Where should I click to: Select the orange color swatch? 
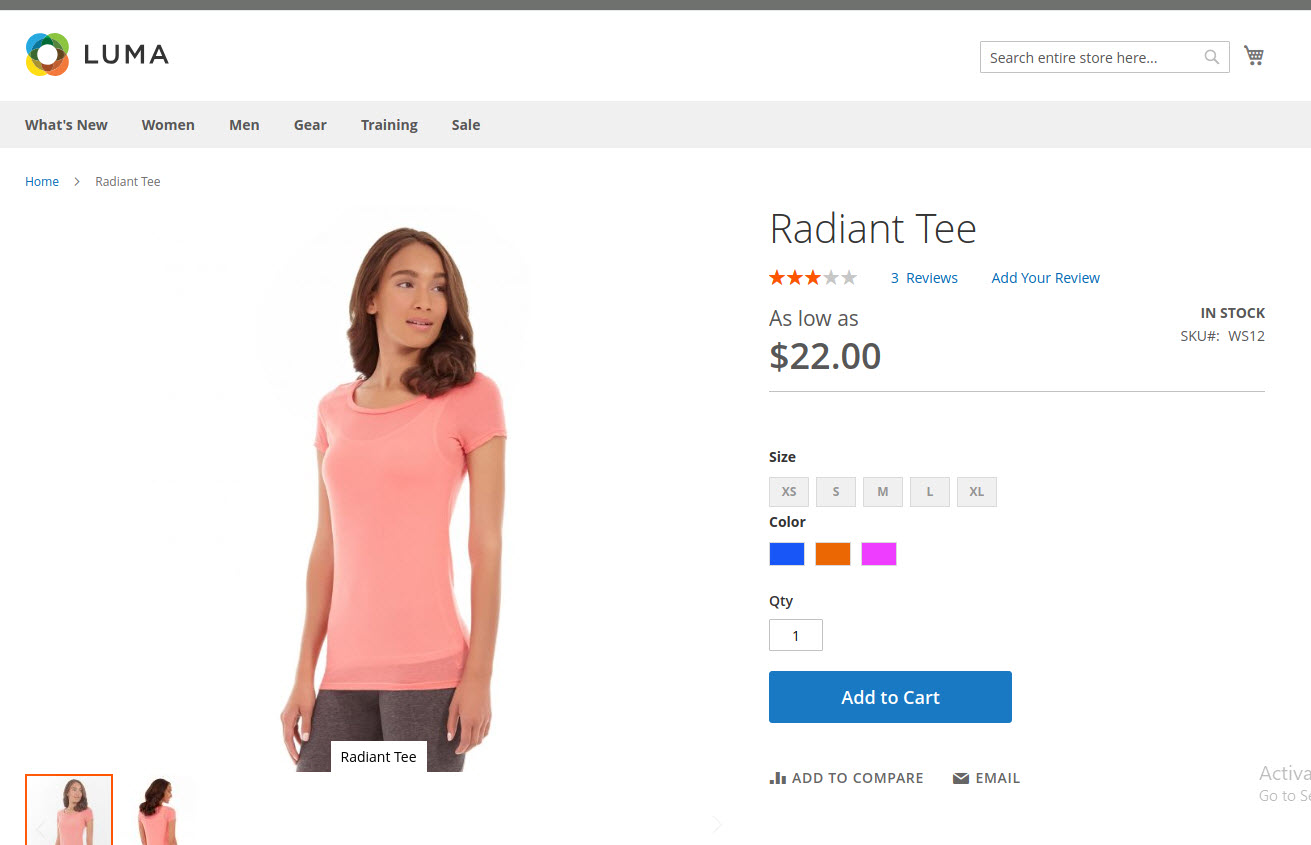point(832,553)
